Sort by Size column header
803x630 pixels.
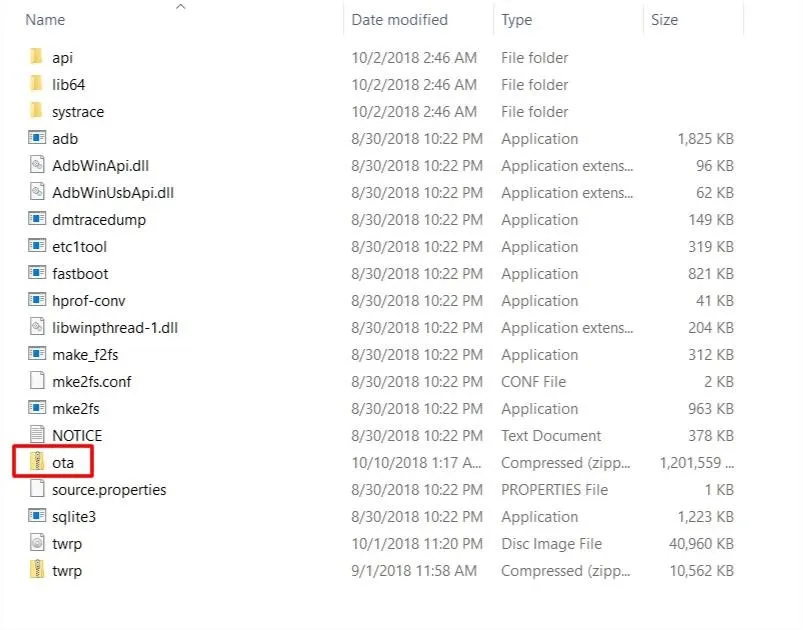[x=664, y=20]
